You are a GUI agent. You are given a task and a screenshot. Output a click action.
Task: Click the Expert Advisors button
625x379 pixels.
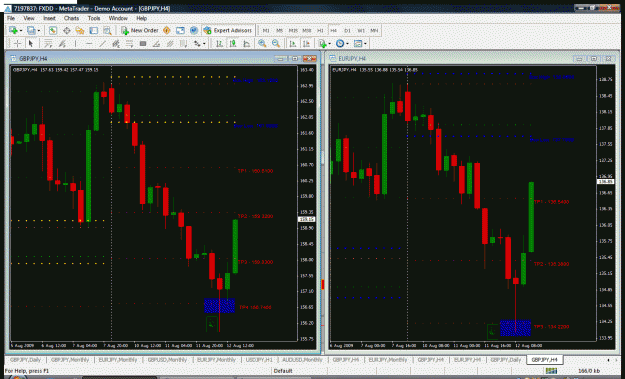point(228,30)
